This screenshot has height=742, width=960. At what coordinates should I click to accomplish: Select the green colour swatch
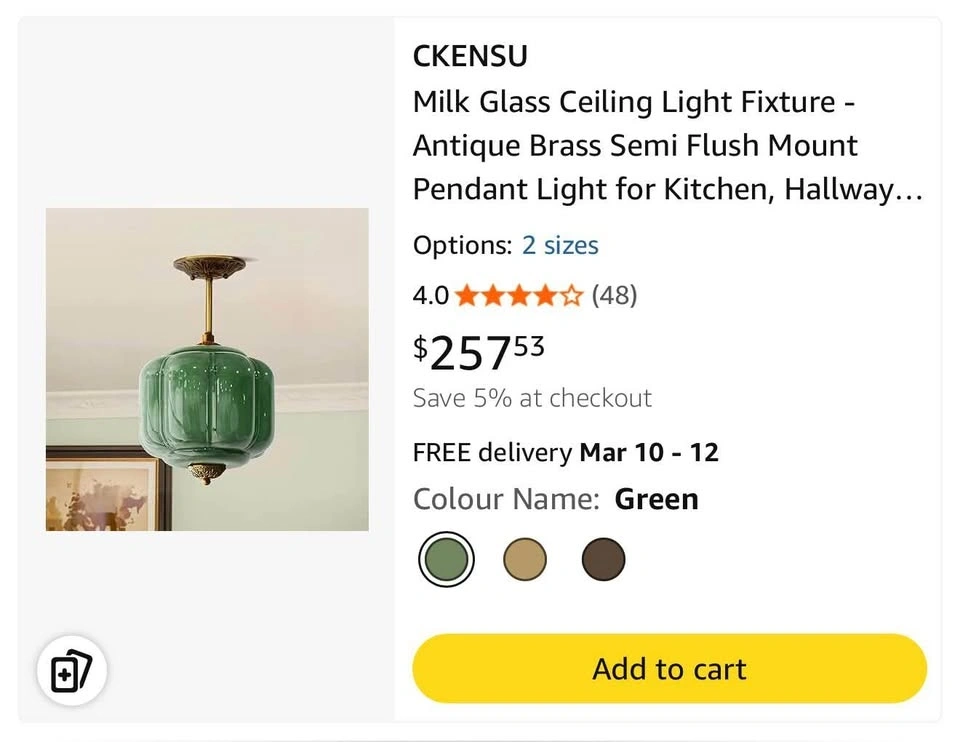click(446, 559)
